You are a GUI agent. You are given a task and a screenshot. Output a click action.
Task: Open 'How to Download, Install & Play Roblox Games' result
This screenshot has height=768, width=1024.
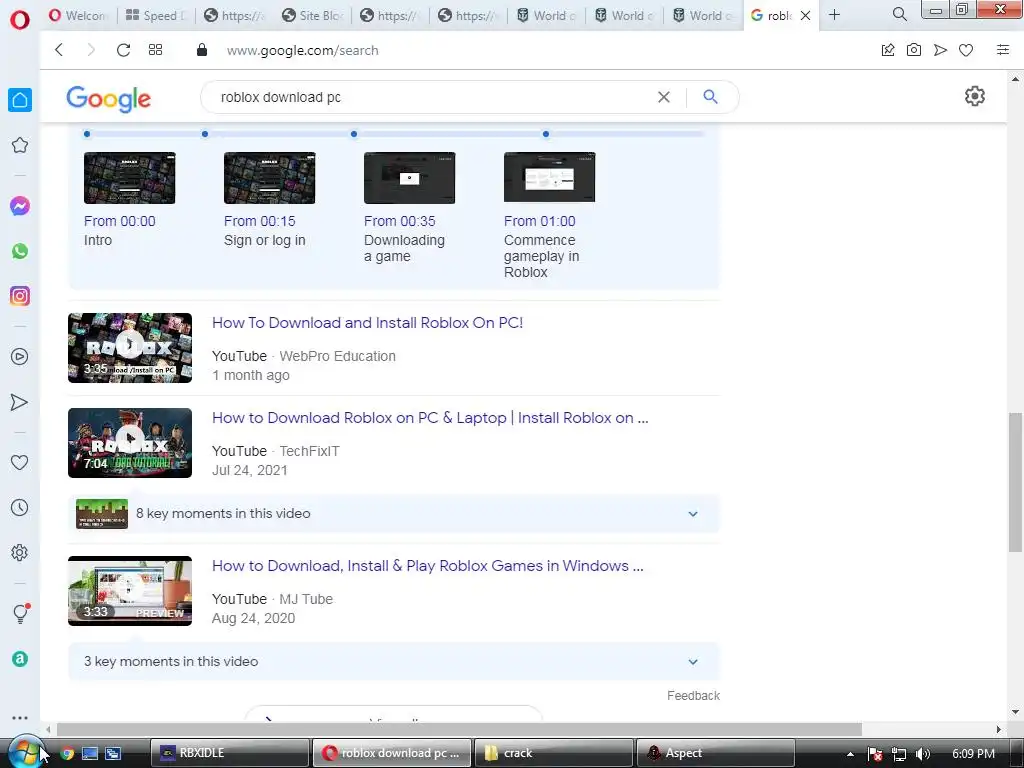(x=427, y=566)
